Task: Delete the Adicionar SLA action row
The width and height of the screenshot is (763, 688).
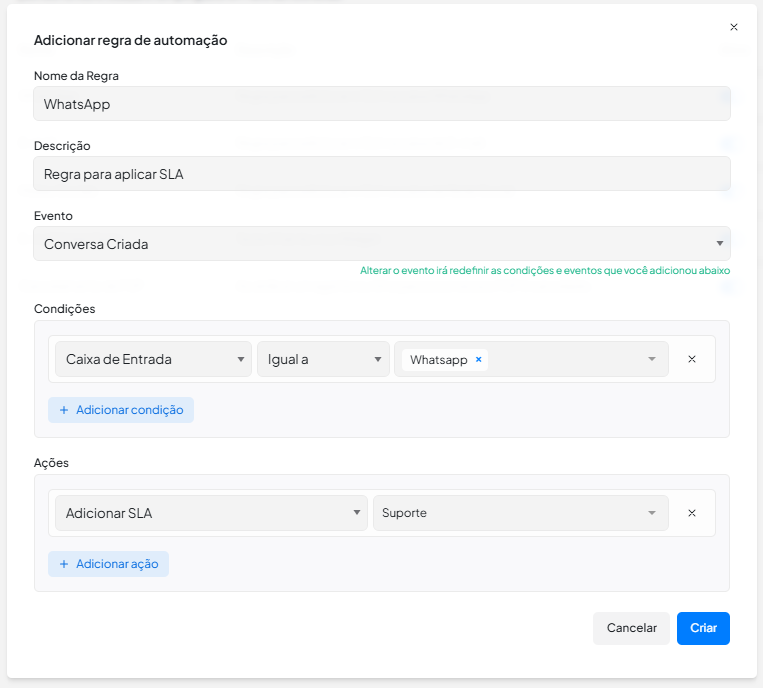Action: (691, 513)
